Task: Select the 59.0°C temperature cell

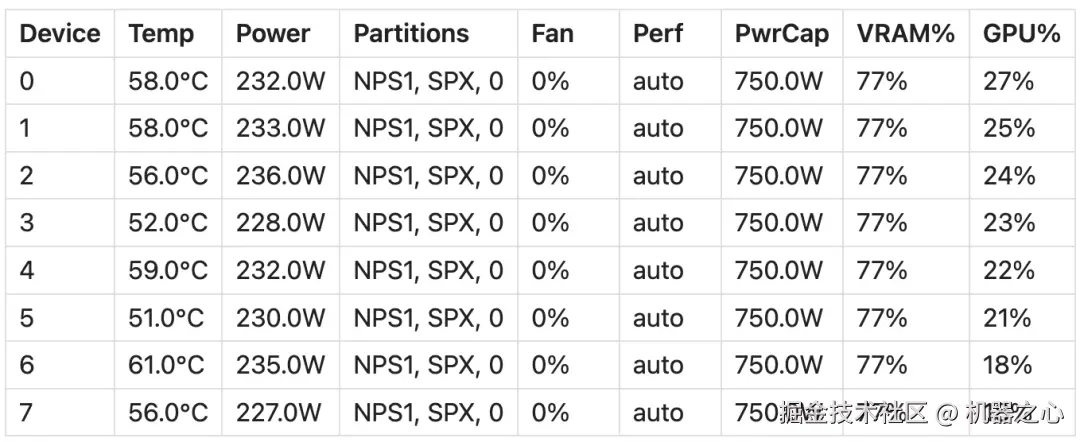Action: coord(168,270)
